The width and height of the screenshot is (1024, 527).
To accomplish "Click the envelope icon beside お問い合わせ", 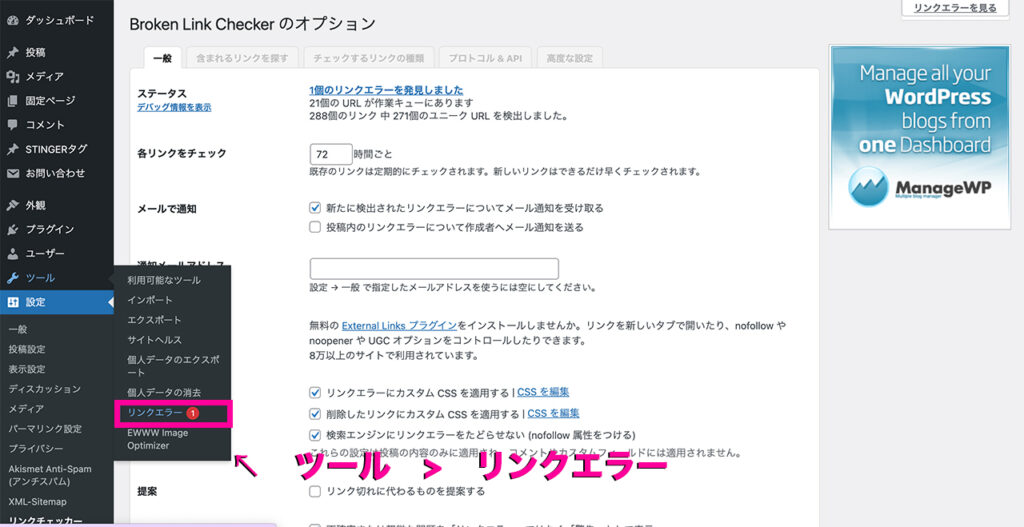I will [12, 173].
